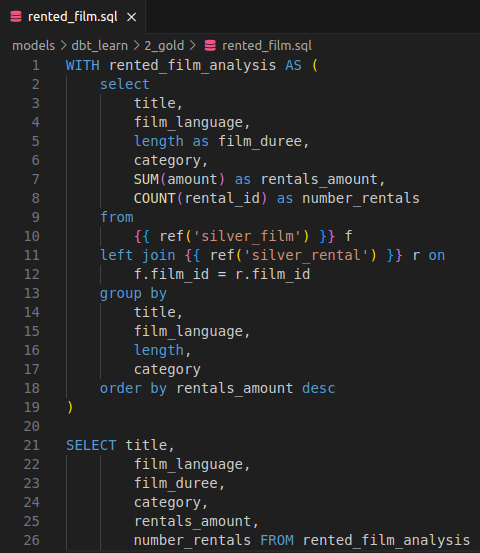Place the cursor on SUM(amount) function

[179, 179]
